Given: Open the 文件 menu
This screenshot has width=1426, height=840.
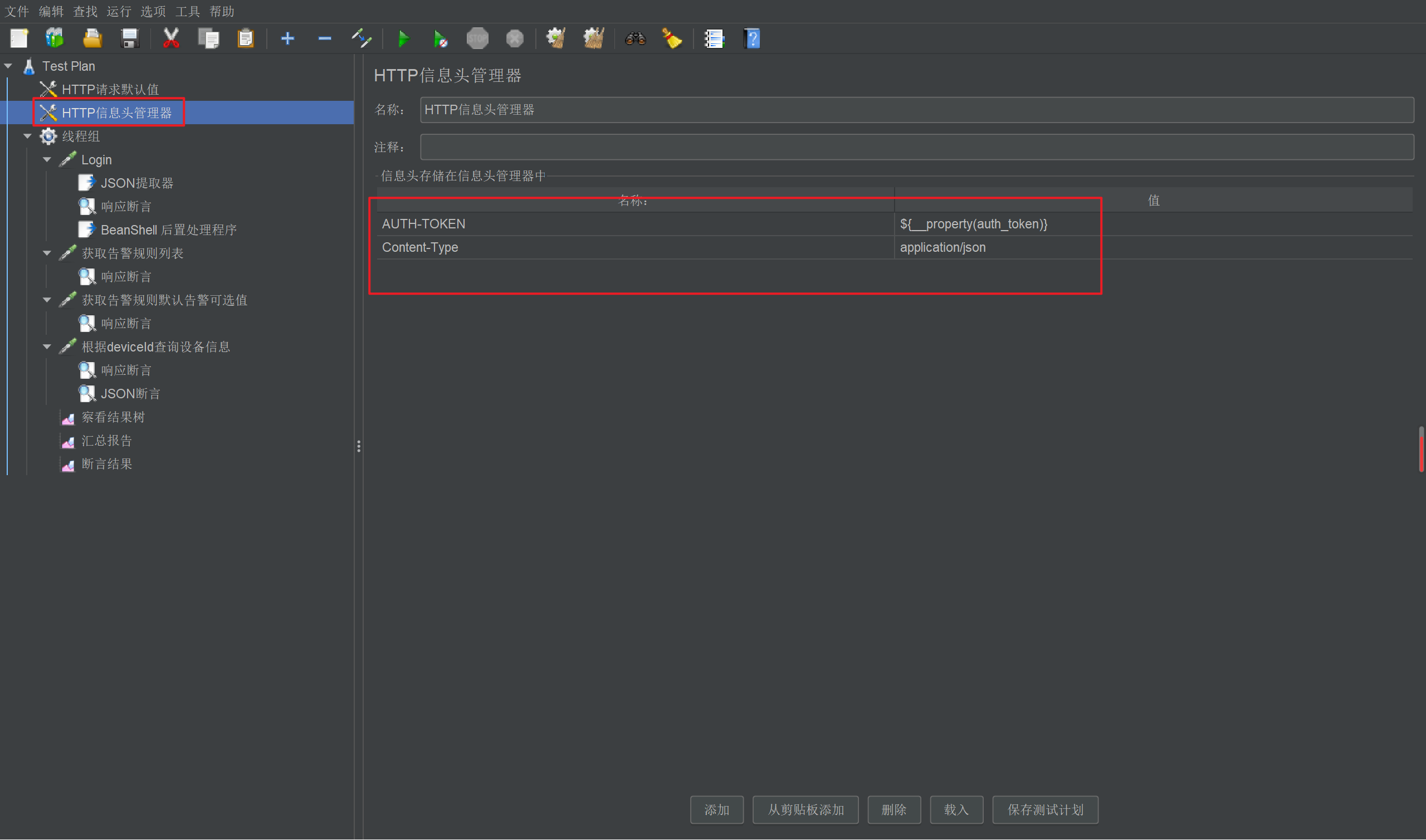Looking at the screenshot, I should pos(17,11).
